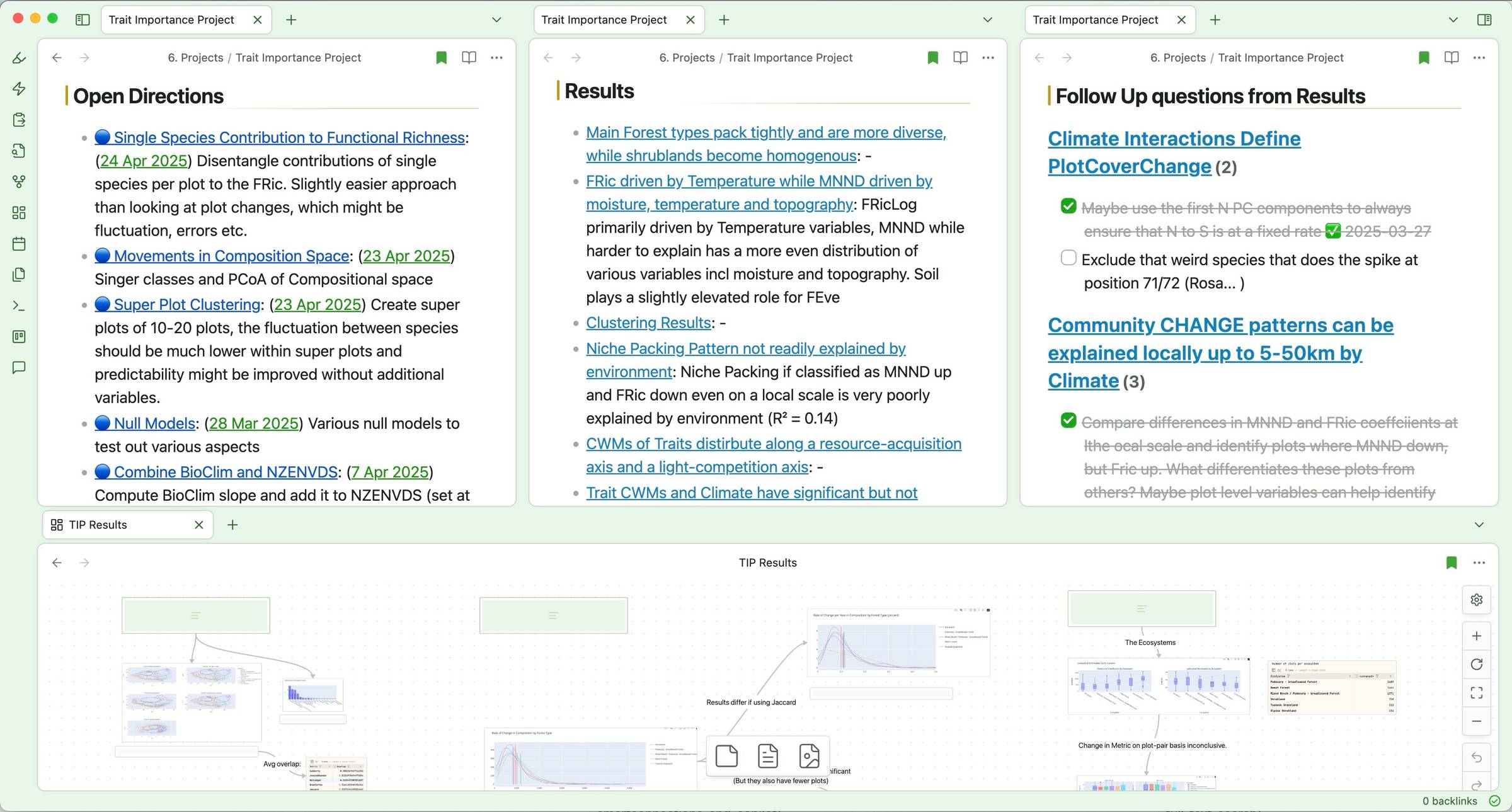Select 'The Ecosystems' canvas label
This screenshot has width=1512, height=812.
(1150, 643)
